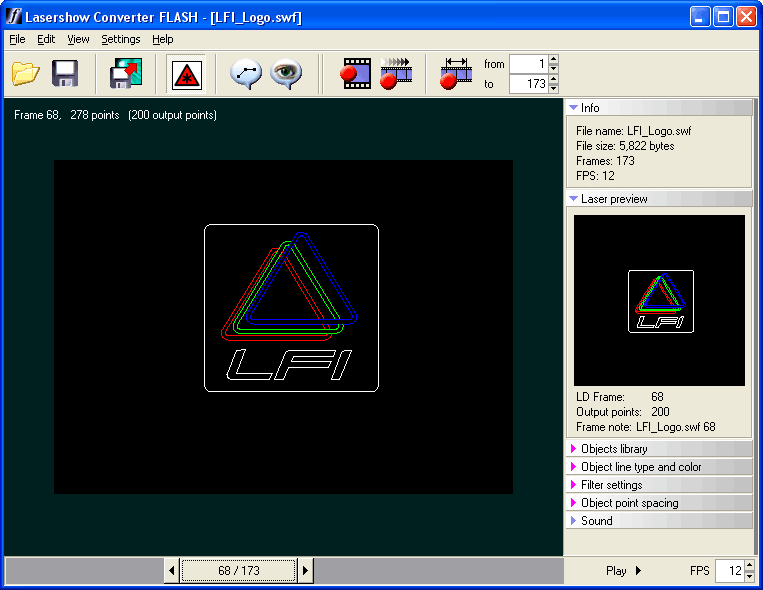Increase the 'to' value with up arrow

[x=553, y=79]
